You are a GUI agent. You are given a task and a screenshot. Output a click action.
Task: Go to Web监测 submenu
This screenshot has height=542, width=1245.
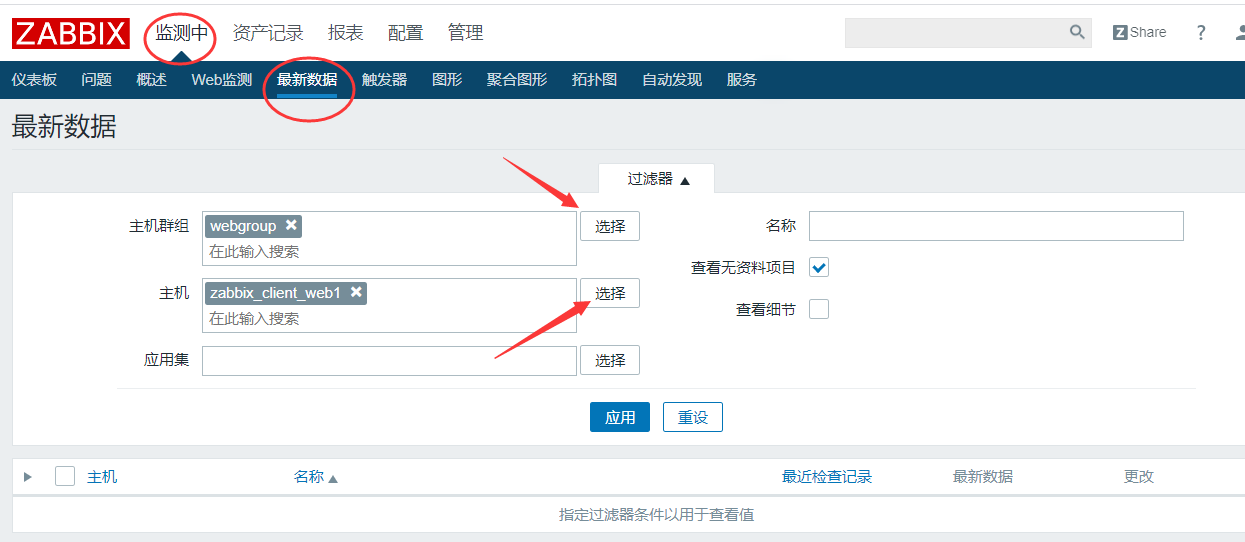tap(222, 80)
